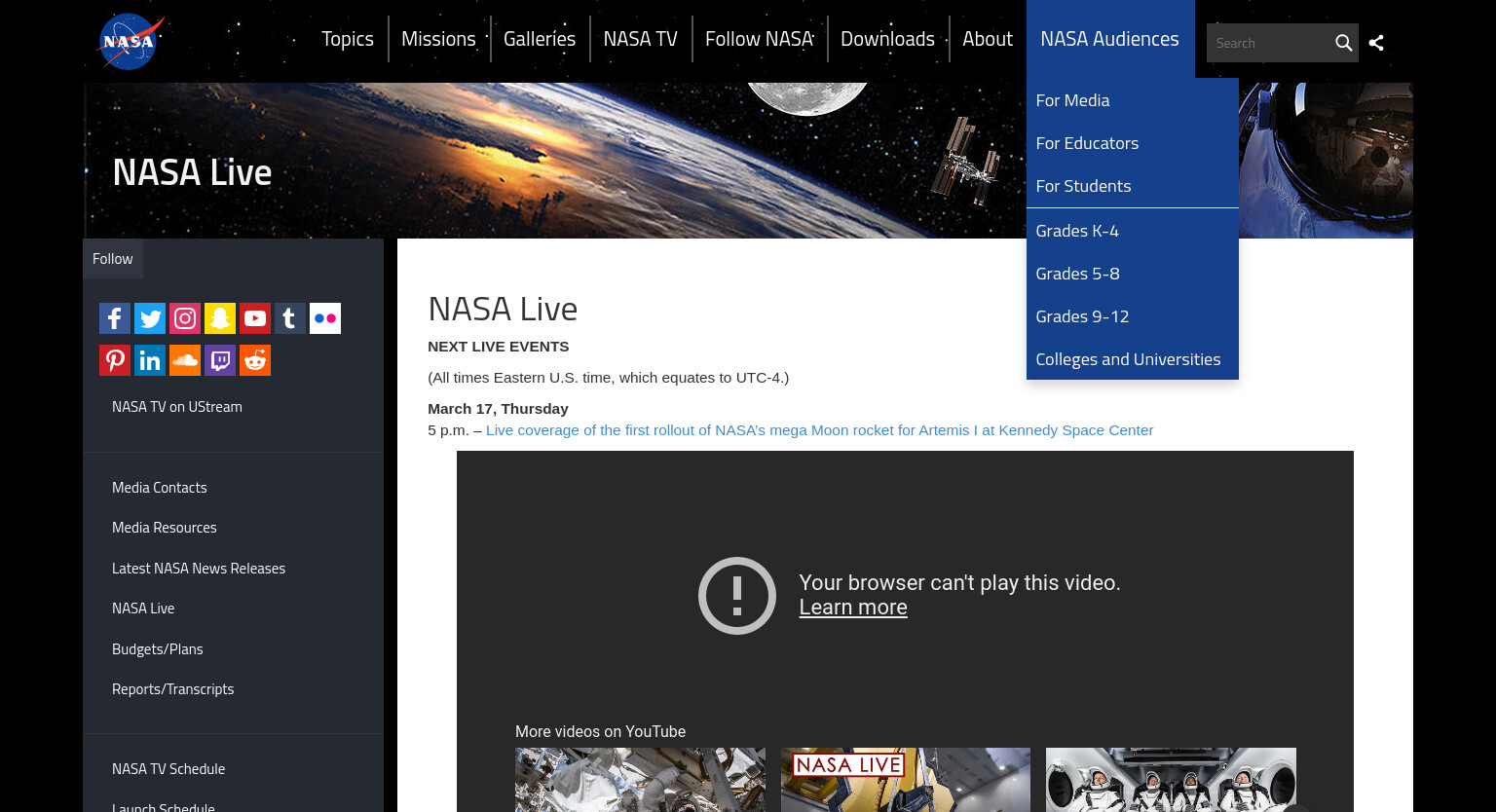The width and height of the screenshot is (1496, 812).
Task: Open NASA's YouTube icon
Action: pos(255,318)
